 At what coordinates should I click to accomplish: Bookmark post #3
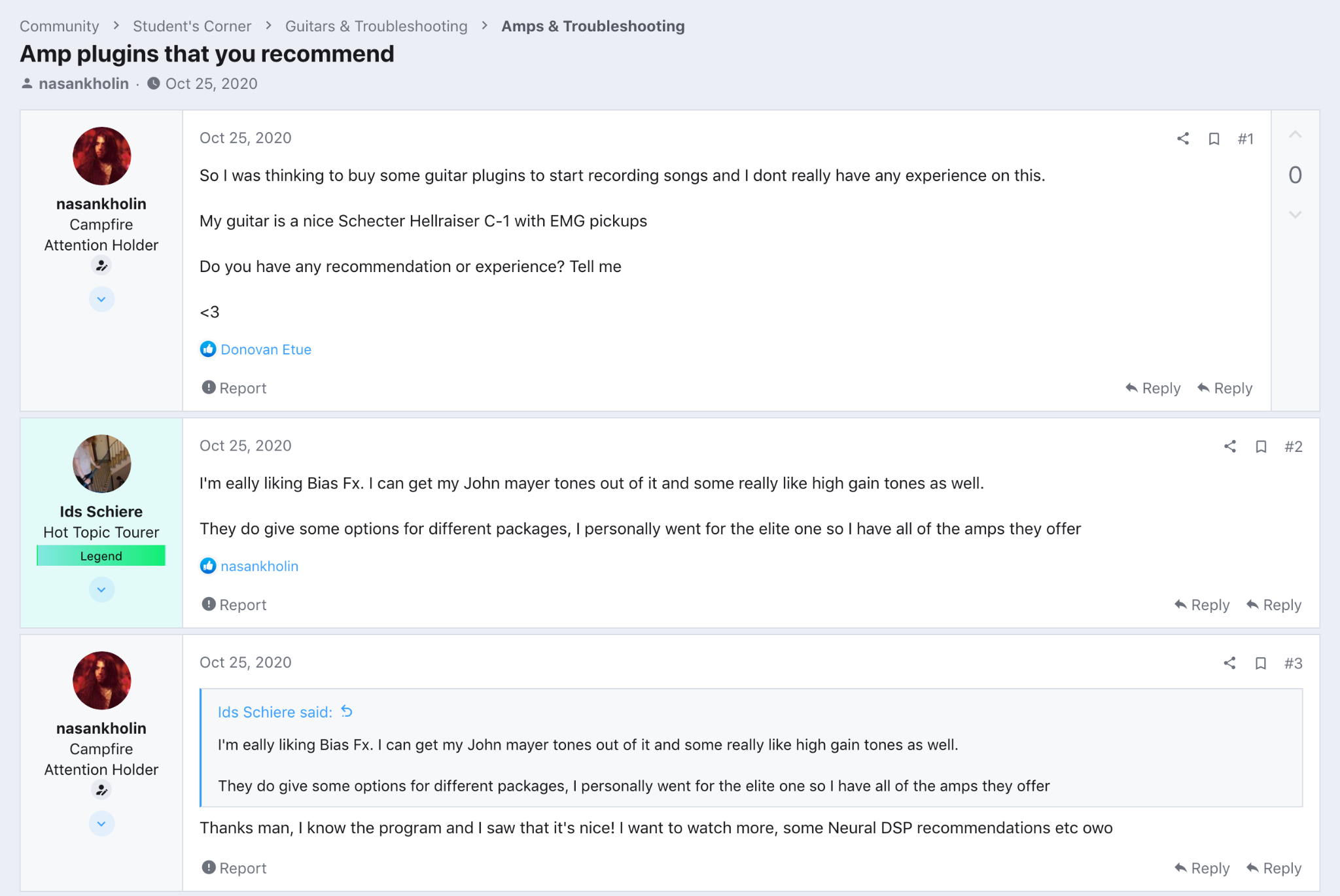(1261, 663)
